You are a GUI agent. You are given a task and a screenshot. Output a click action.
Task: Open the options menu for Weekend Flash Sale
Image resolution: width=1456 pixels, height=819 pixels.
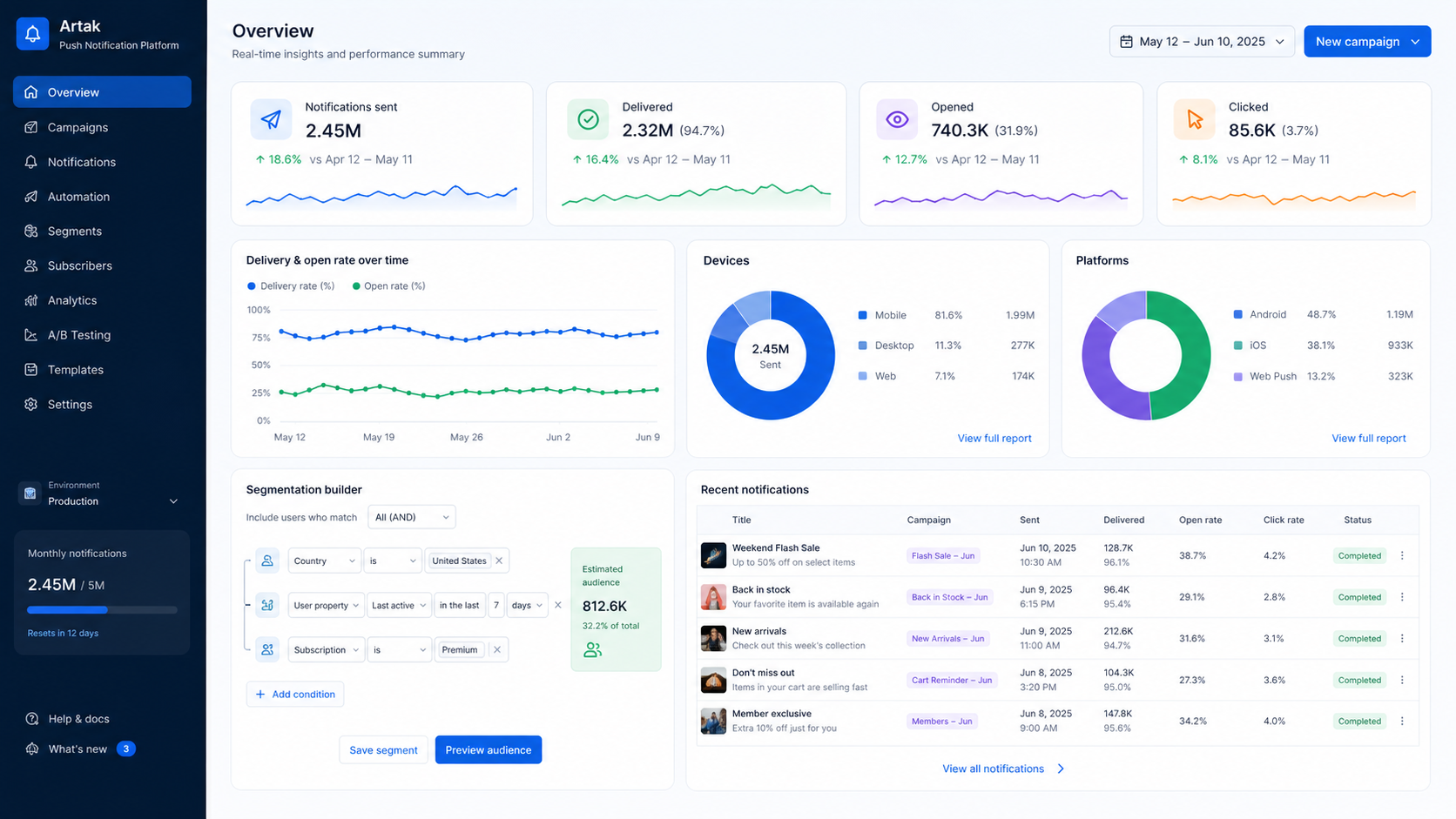coord(1402,555)
